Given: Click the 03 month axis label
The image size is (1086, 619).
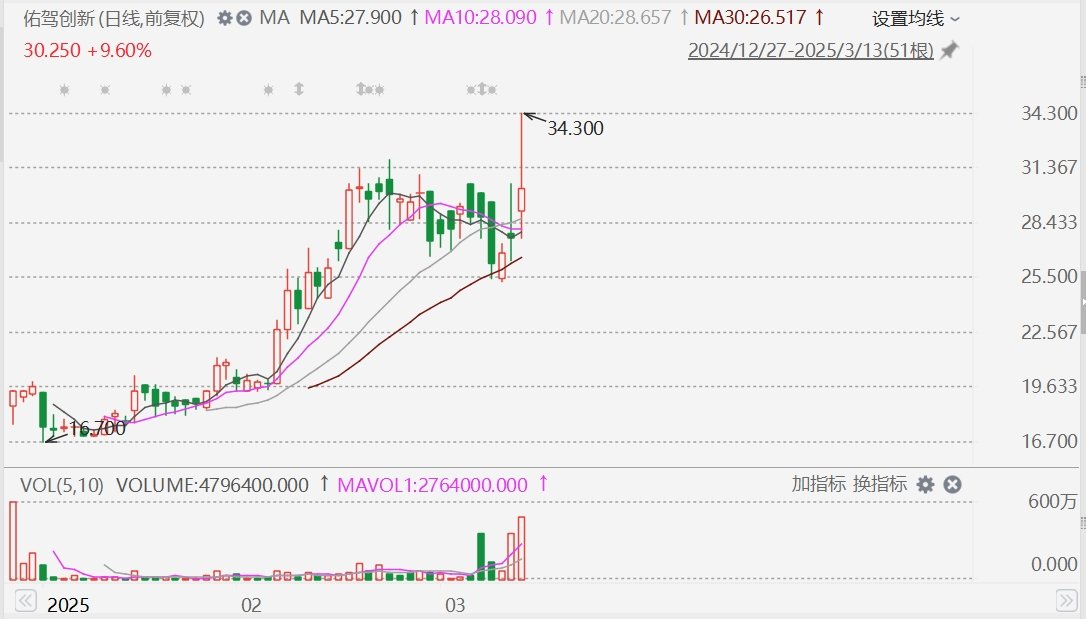Looking at the screenshot, I should pos(455,605).
